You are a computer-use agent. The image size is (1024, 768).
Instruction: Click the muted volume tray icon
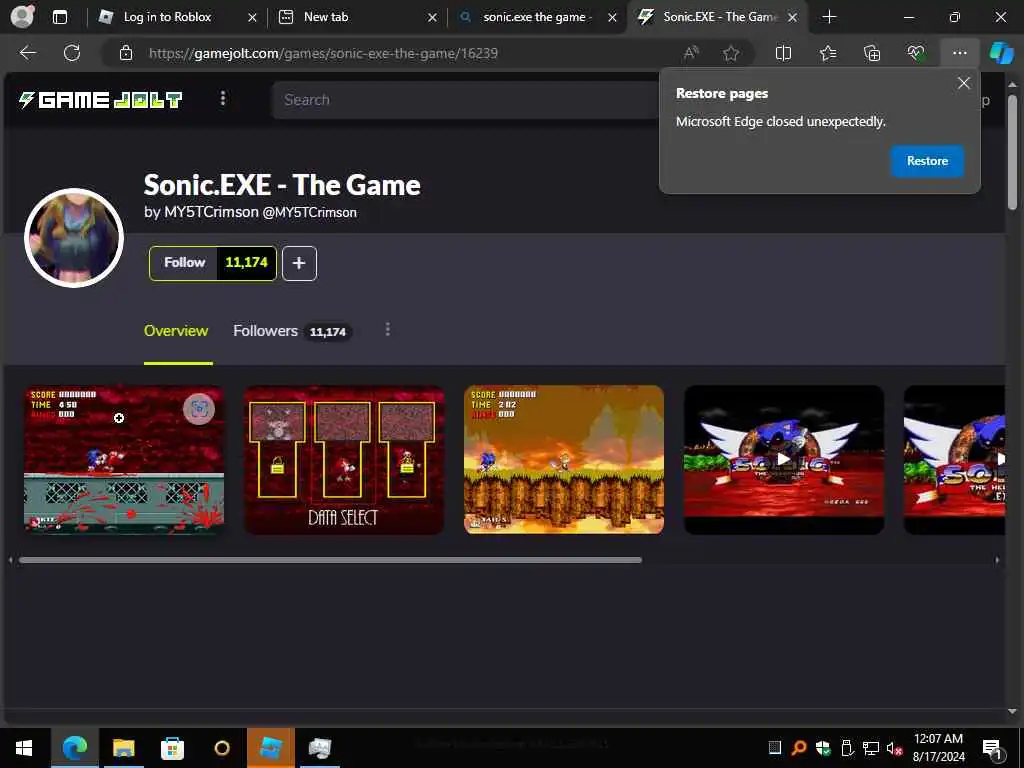(894, 748)
